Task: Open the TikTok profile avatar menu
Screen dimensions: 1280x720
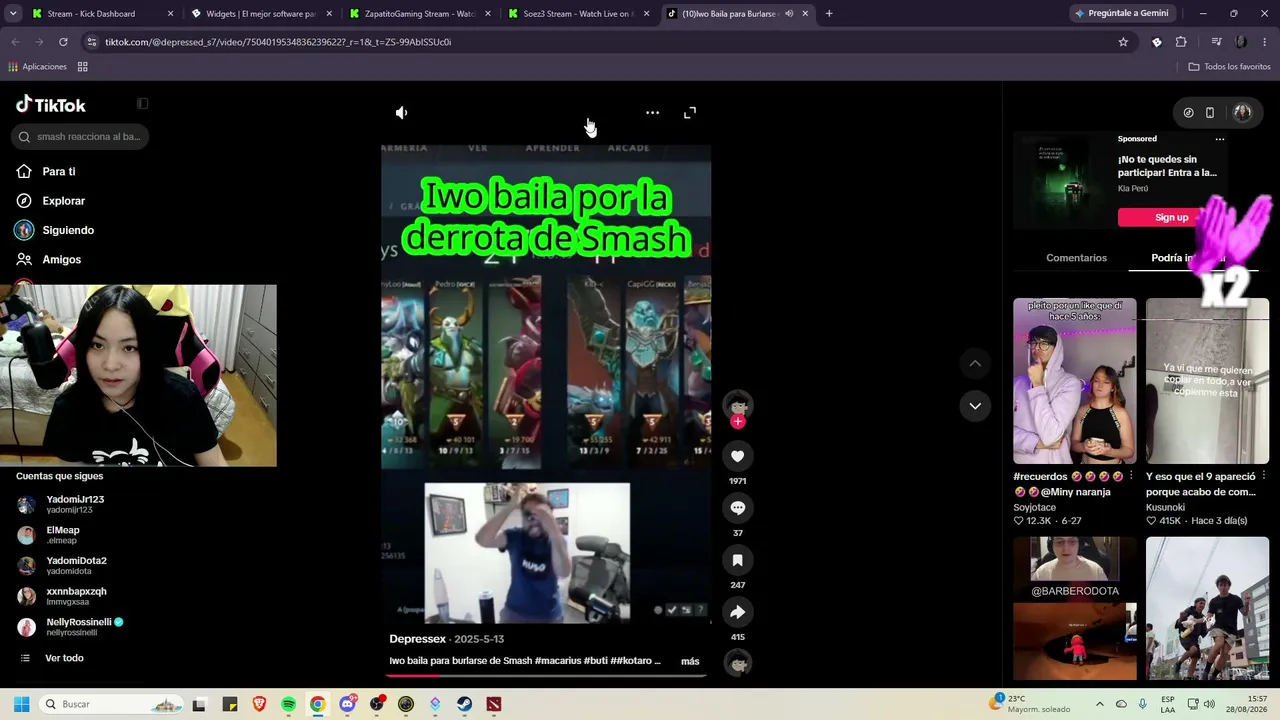Action: click(1242, 113)
